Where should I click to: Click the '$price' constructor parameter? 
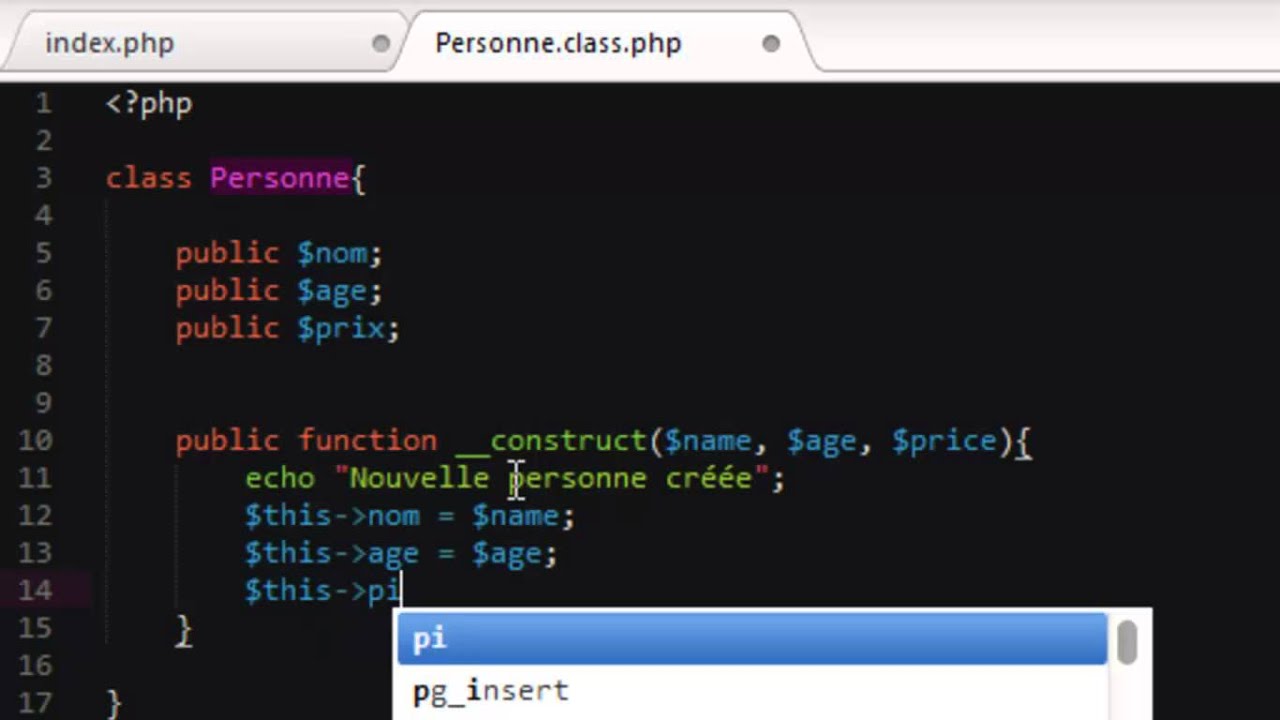click(x=945, y=441)
